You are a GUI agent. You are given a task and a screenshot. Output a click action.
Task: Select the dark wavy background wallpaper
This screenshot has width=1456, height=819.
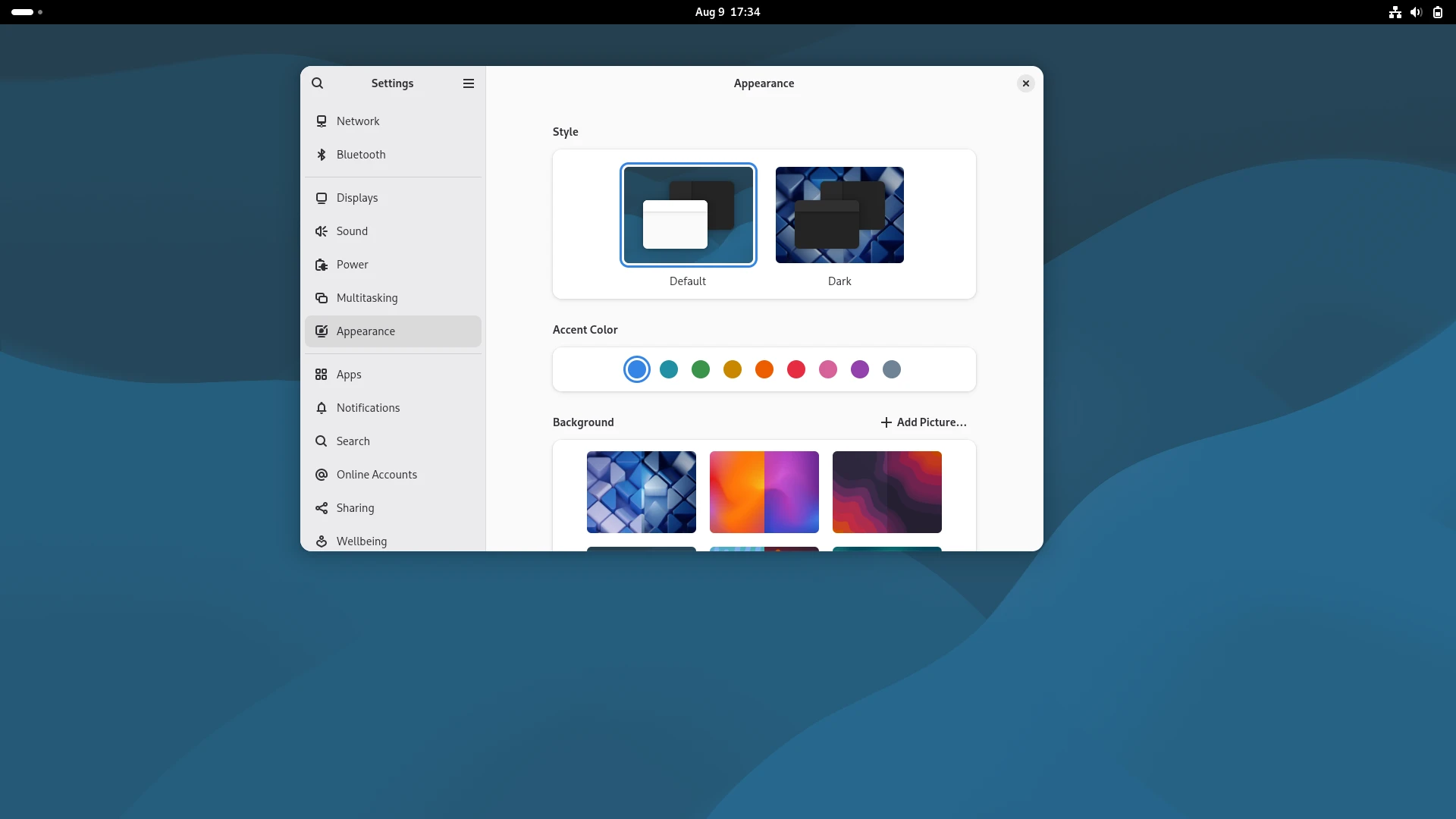pos(886,491)
